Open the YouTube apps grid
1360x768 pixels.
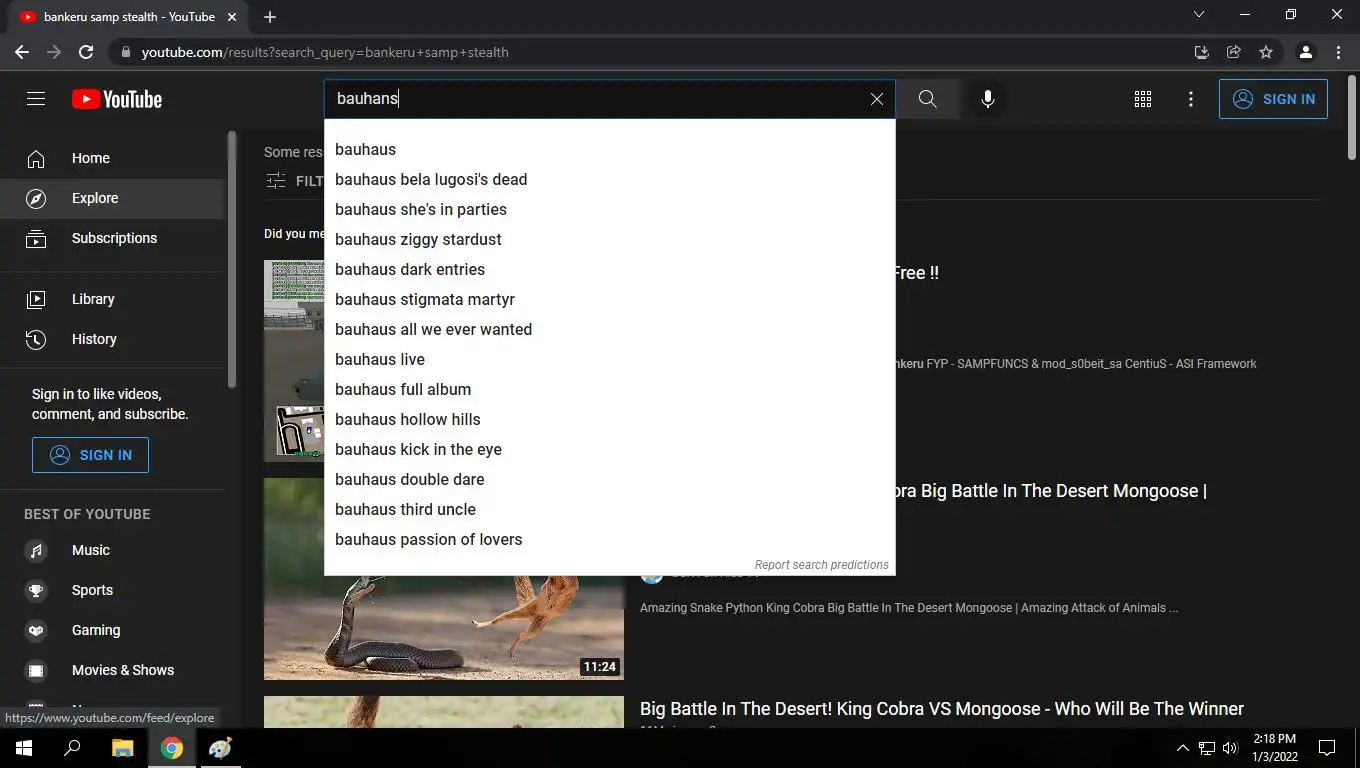pos(1143,99)
